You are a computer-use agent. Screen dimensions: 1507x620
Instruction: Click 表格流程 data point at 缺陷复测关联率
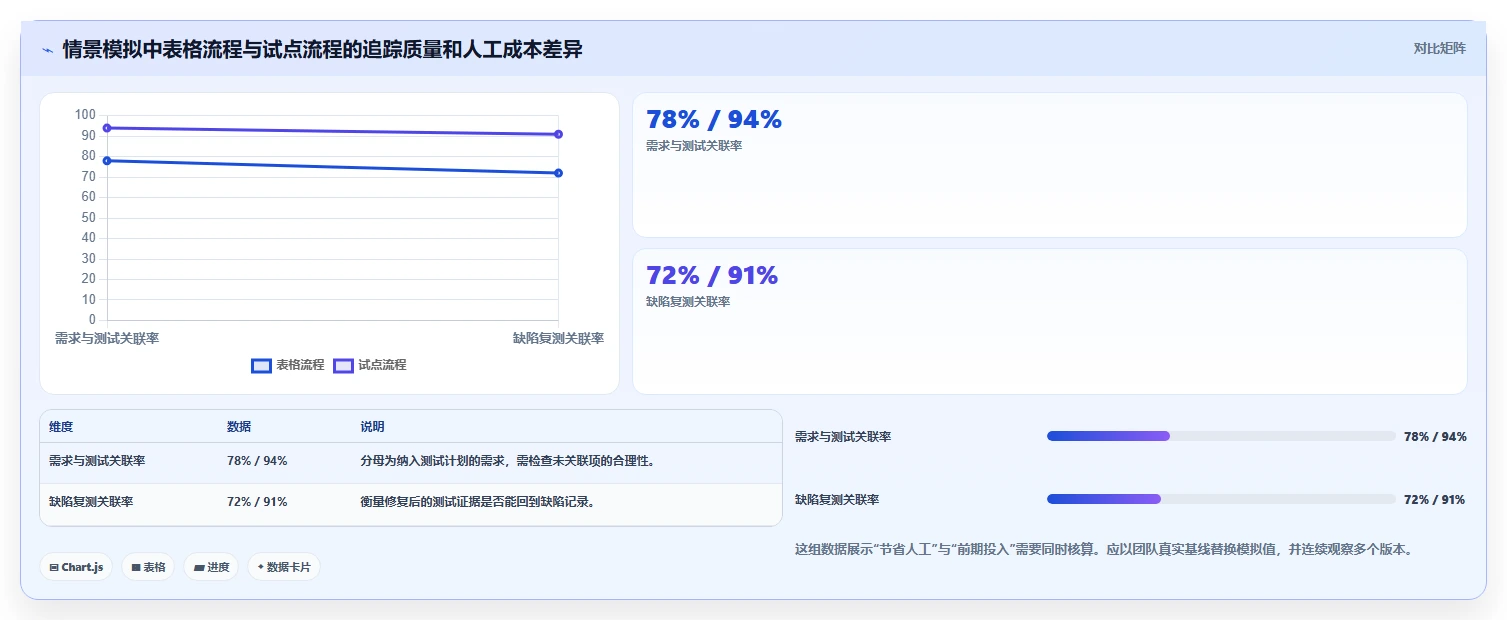[x=558, y=173]
